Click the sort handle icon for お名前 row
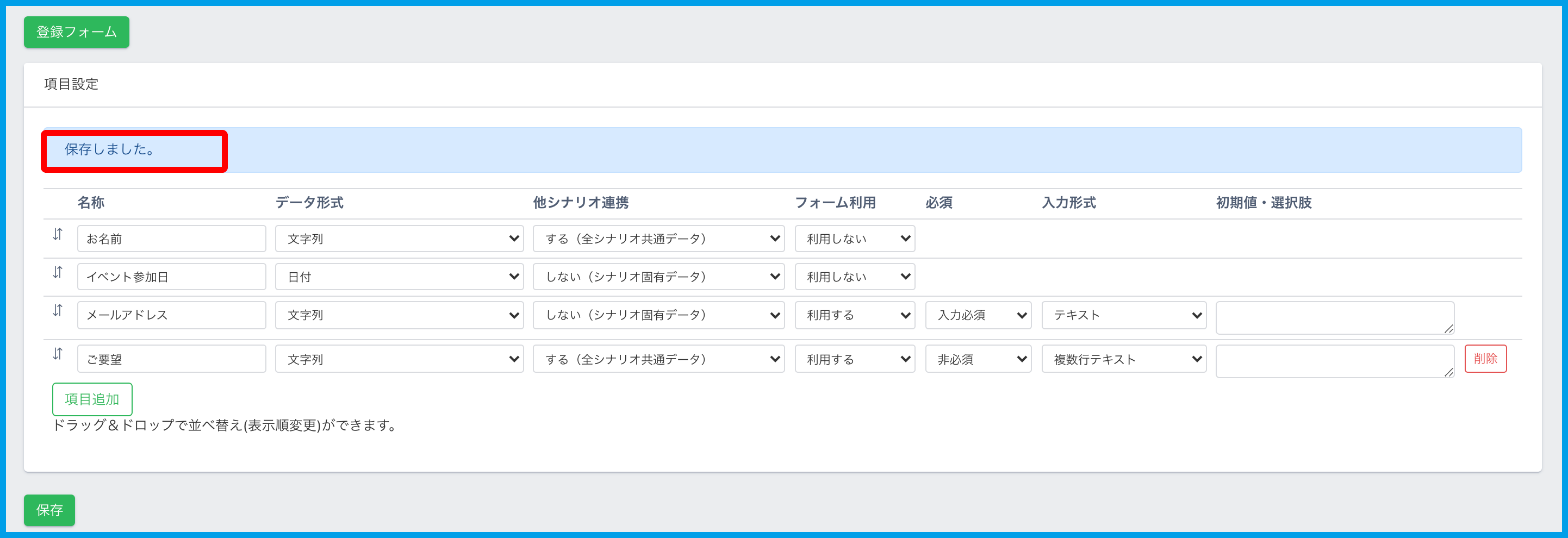Viewport: 1568px width, 538px height. tap(57, 234)
